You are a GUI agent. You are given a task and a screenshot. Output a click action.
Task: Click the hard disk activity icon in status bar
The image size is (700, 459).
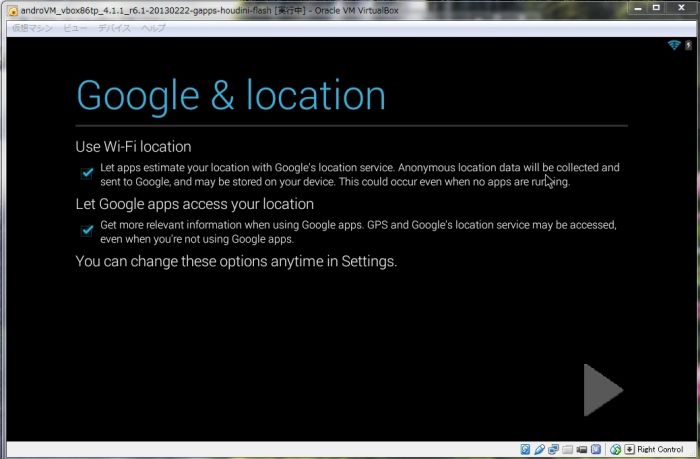tap(525, 449)
